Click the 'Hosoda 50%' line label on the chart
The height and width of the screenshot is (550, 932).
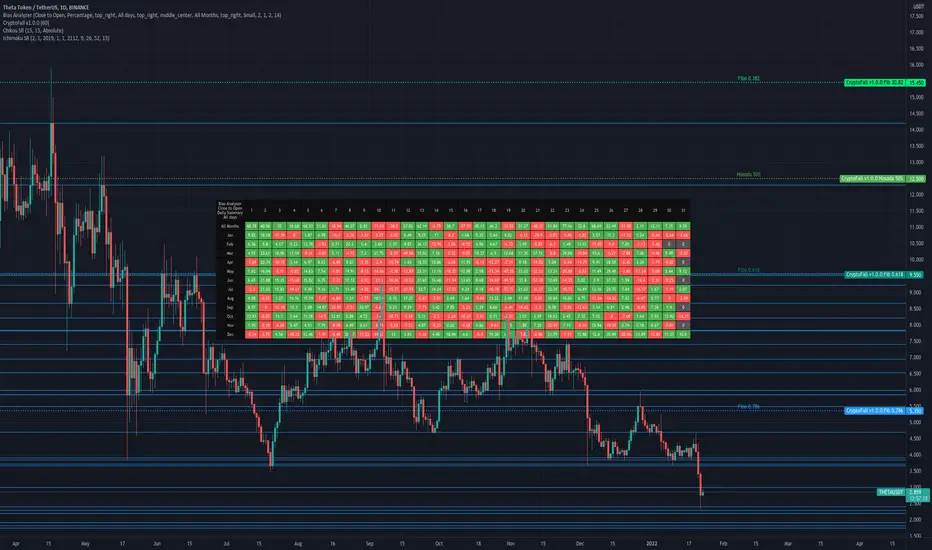[x=748, y=175]
